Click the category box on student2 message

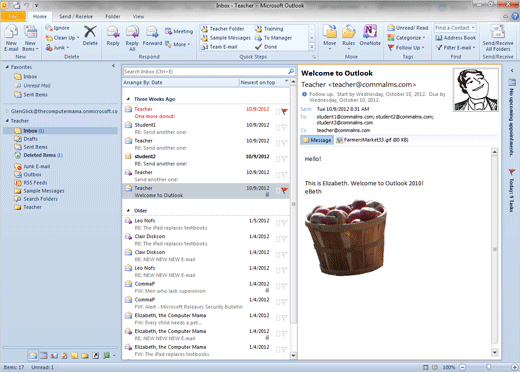[278, 159]
